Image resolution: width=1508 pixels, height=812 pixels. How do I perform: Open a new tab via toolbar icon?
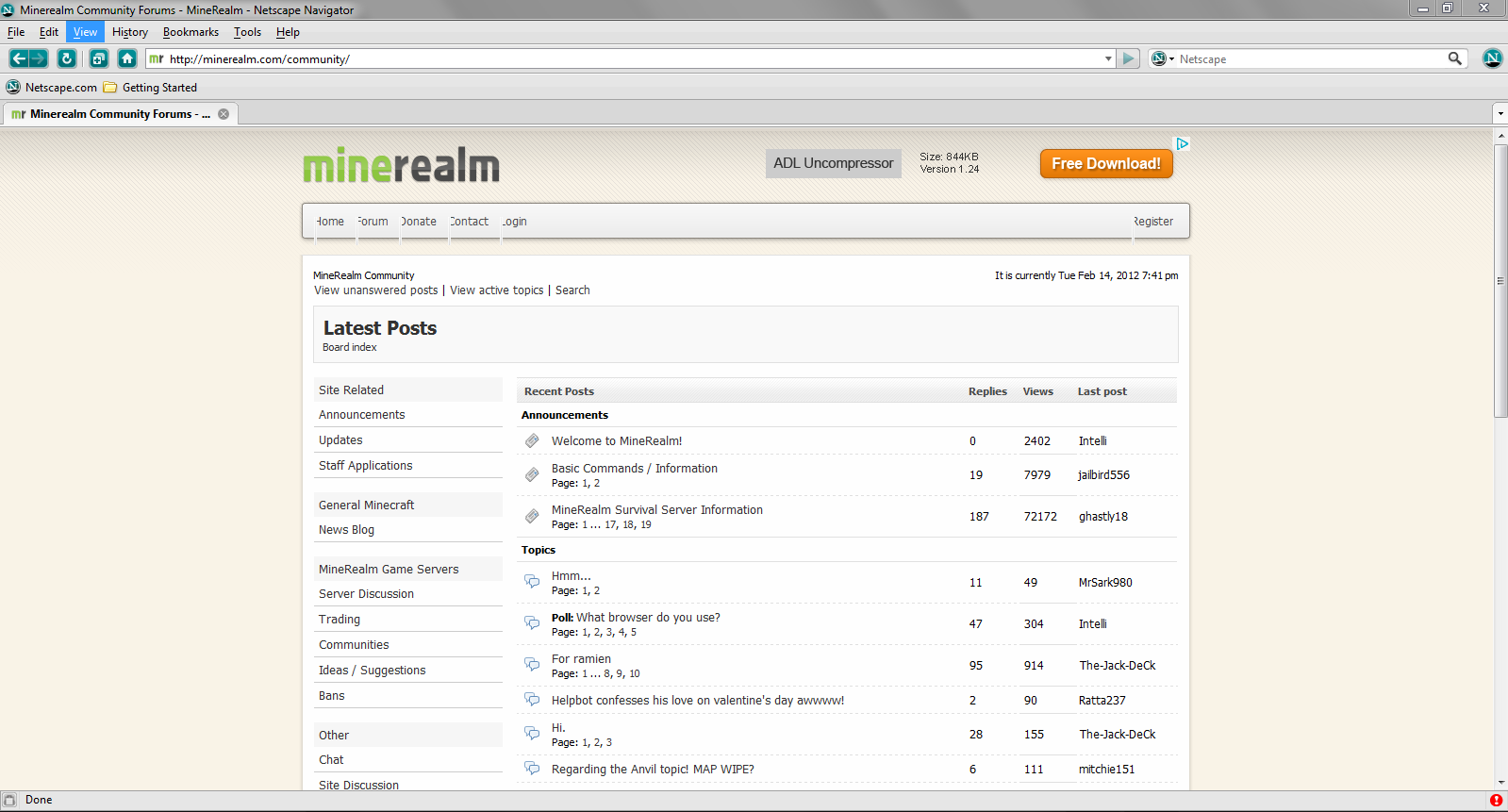pyautogui.click(x=99, y=58)
